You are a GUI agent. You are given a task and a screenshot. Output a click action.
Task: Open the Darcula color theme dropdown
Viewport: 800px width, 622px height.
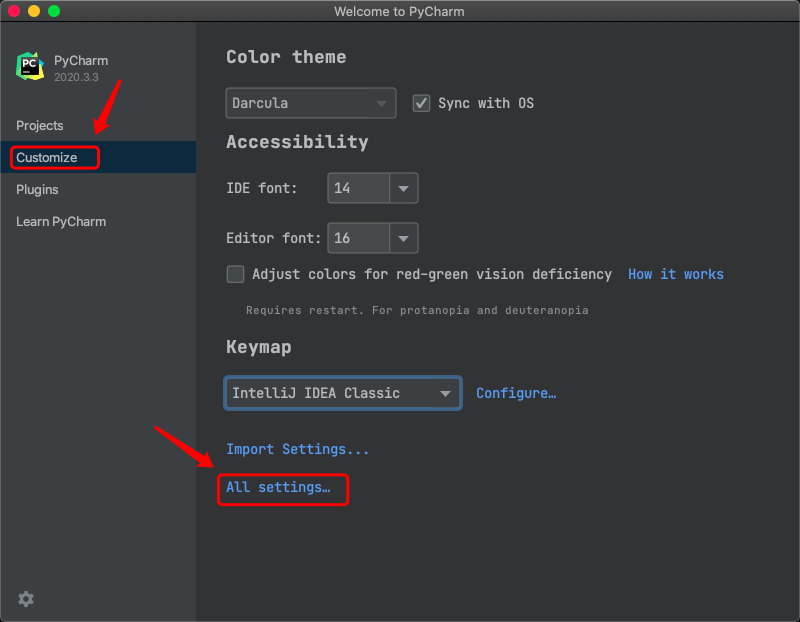310,103
